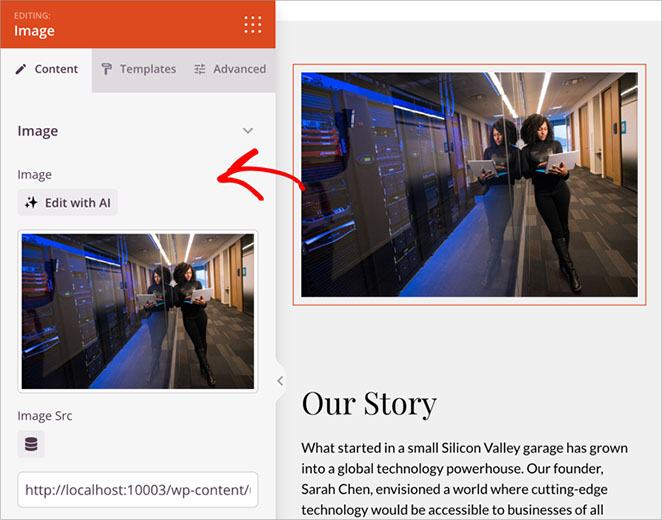
Task: Select the Our Story heading
Action: tap(369, 403)
